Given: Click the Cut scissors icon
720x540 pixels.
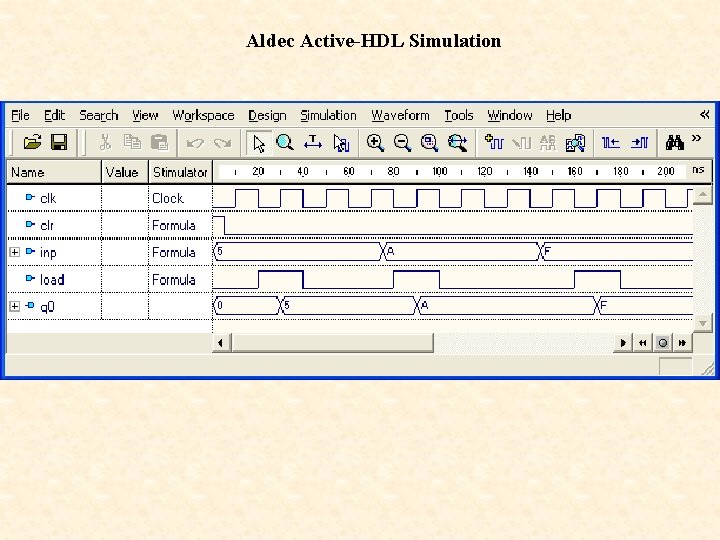Looking at the screenshot, I should coord(105,143).
